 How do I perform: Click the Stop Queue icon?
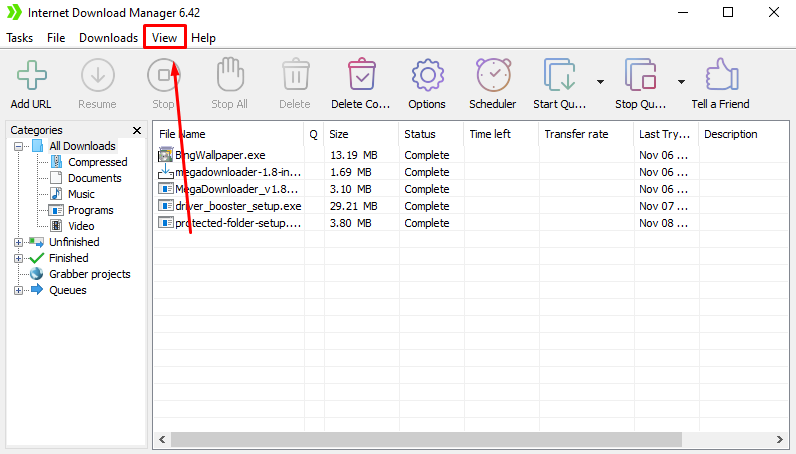pos(640,76)
